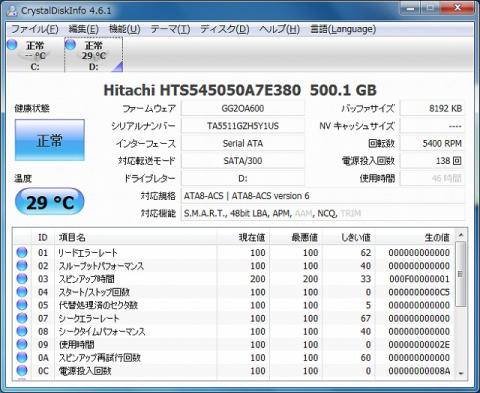Click the scrollbar down arrow in attribute list
This screenshot has width=480, height=393.
point(461,373)
